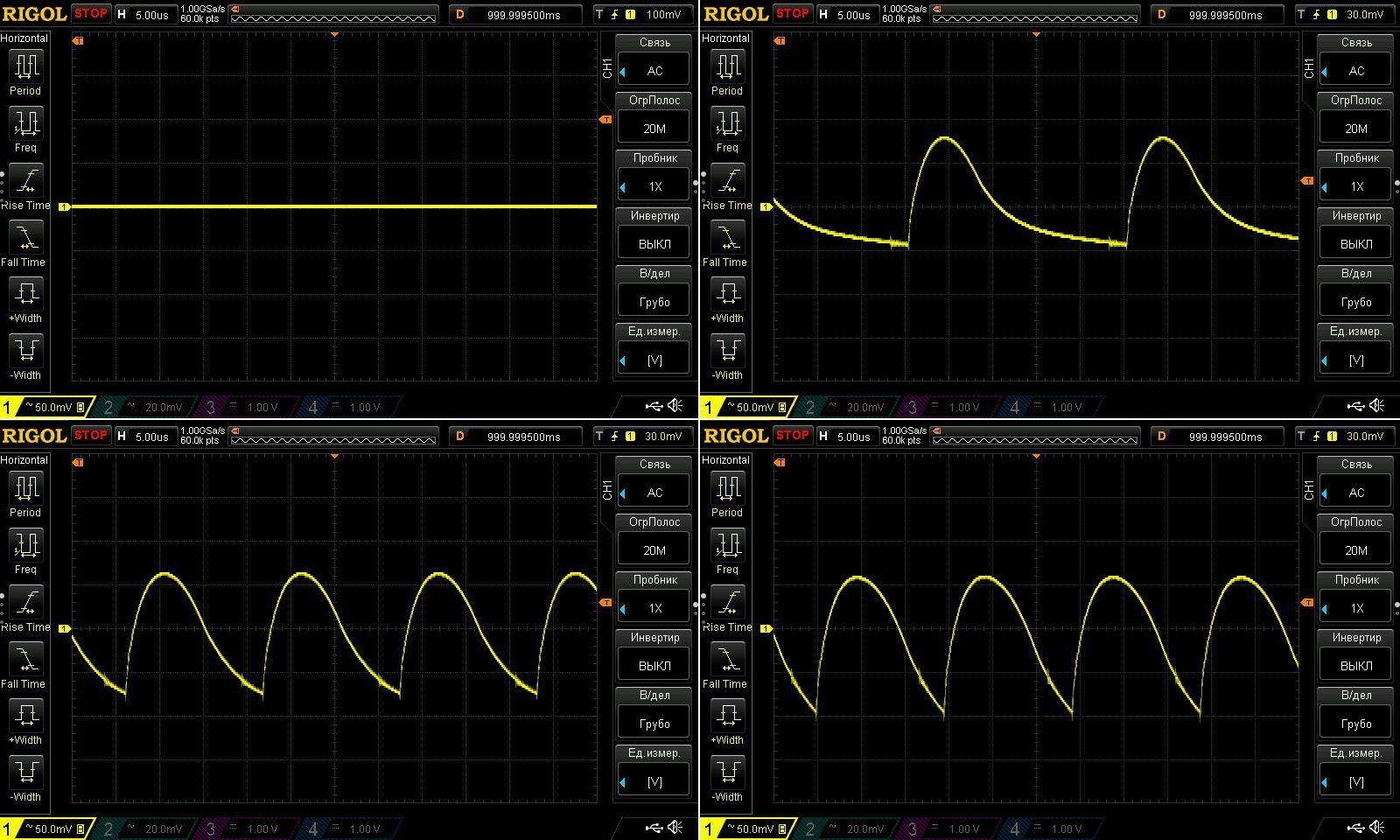Image resolution: width=1400 pixels, height=840 pixels.
Task: Click В/дел Грубо button in the bottom-right scope
Action: [x=1356, y=714]
